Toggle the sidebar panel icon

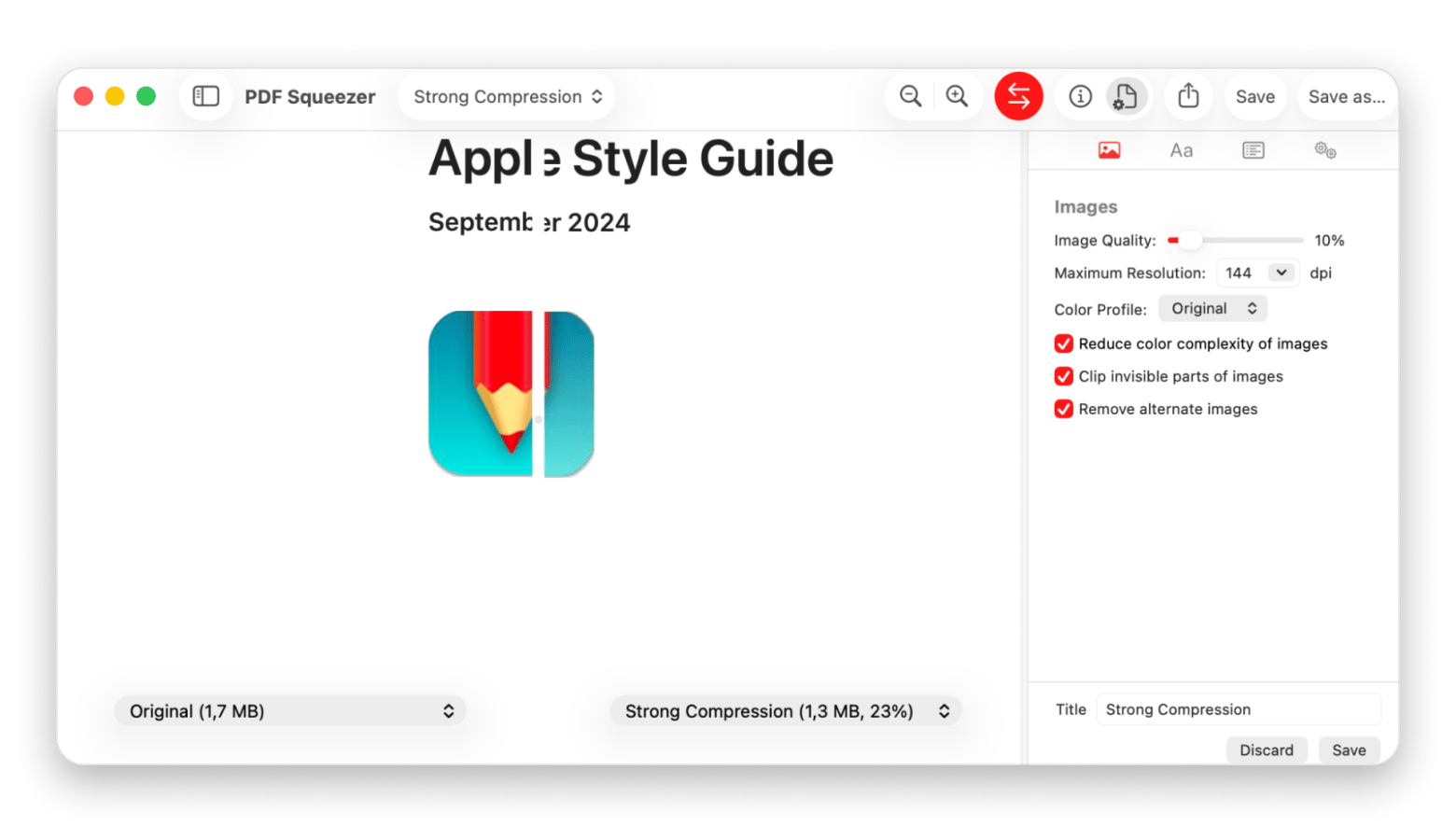[205, 96]
